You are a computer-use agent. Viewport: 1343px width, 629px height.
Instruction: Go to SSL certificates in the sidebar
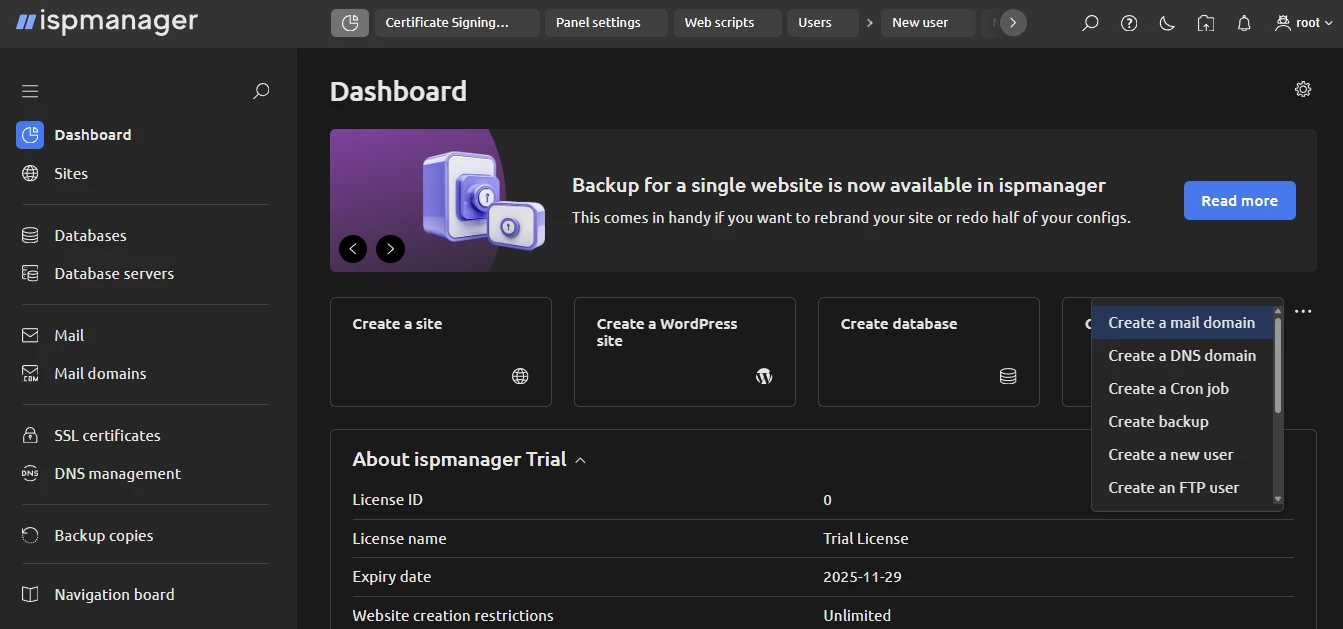point(106,435)
